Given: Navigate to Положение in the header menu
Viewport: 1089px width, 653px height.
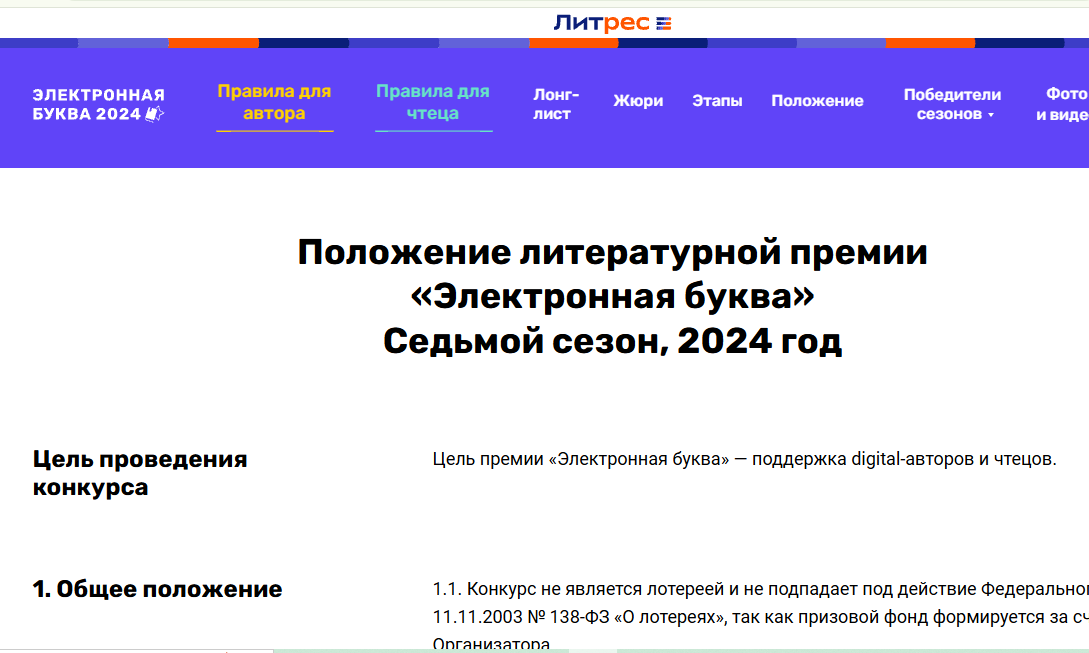Looking at the screenshot, I should (817, 101).
